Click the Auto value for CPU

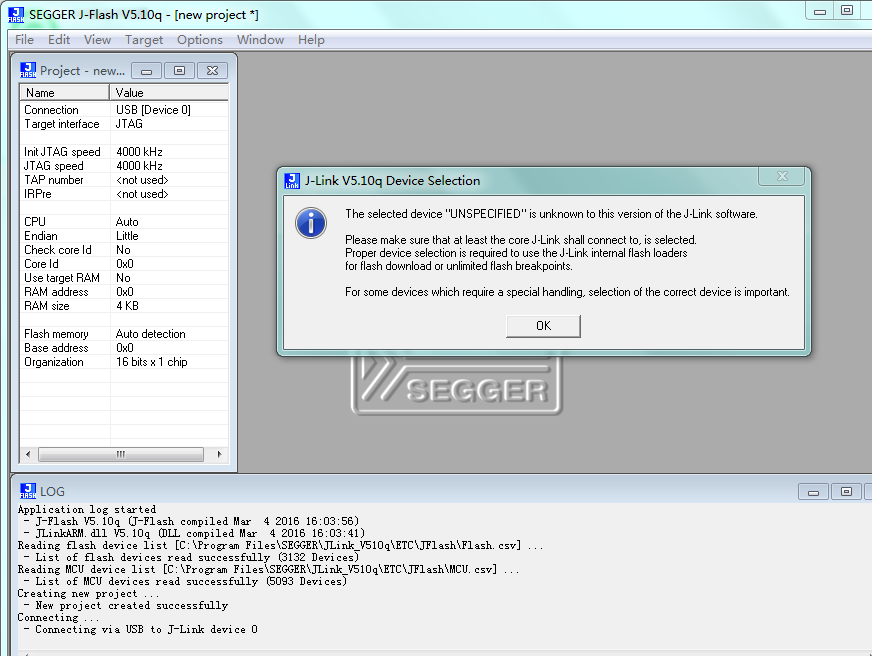click(x=127, y=222)
